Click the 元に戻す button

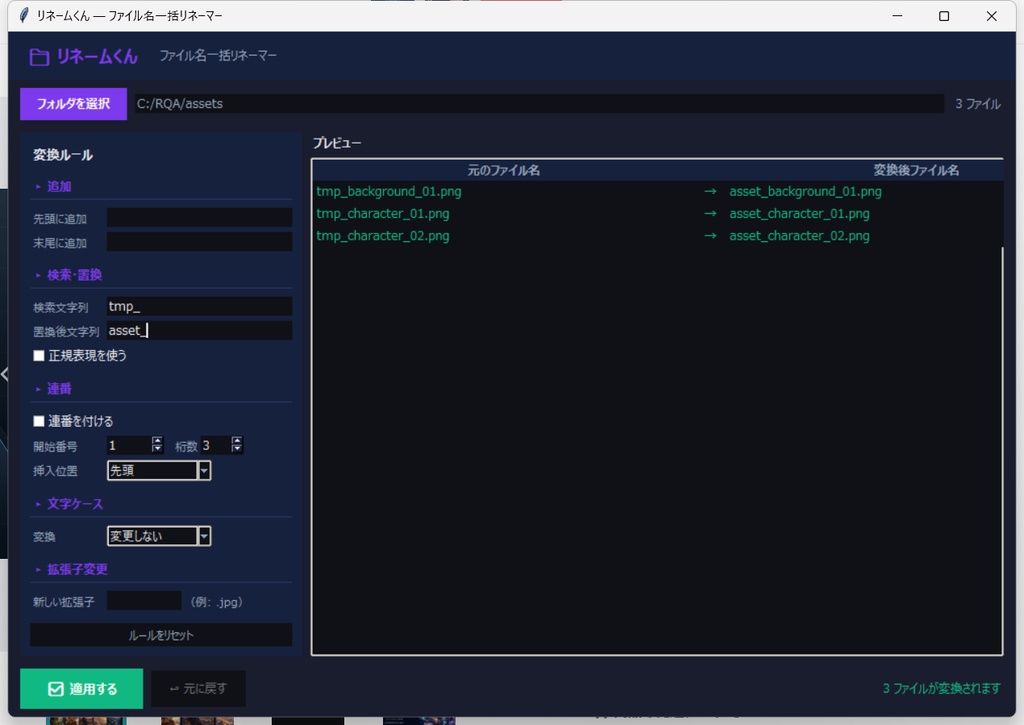click(x=199, y=688)
